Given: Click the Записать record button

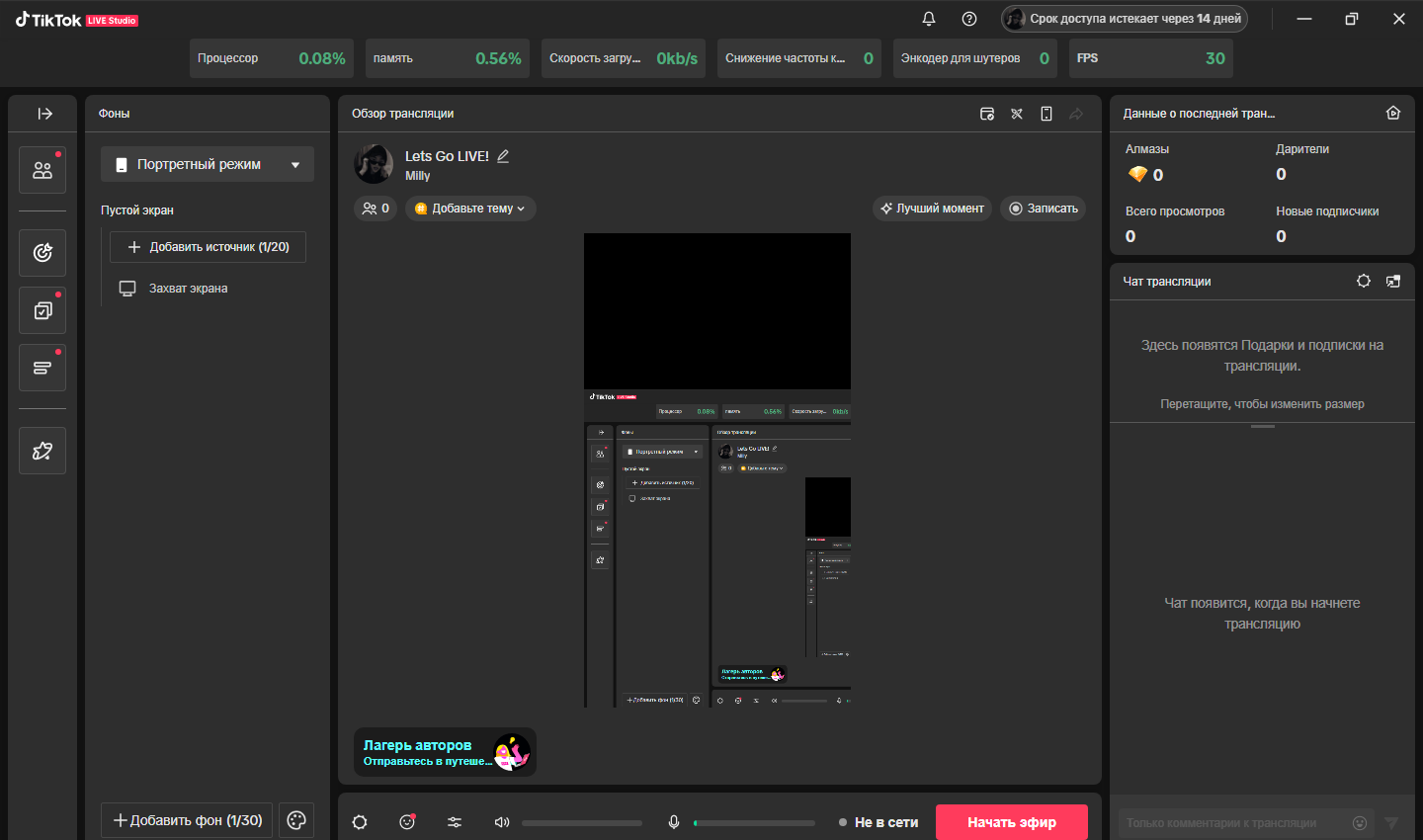Looking at the screenshot, I should [1044, 209].
